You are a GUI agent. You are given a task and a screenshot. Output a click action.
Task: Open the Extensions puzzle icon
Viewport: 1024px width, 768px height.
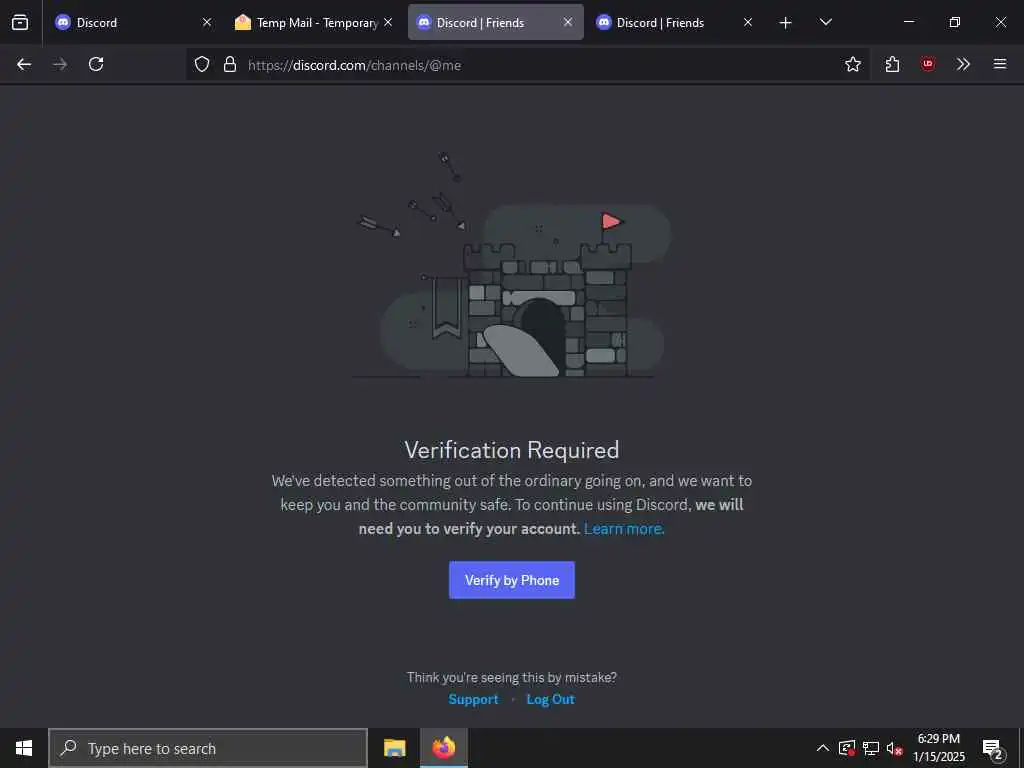[893, 64]
